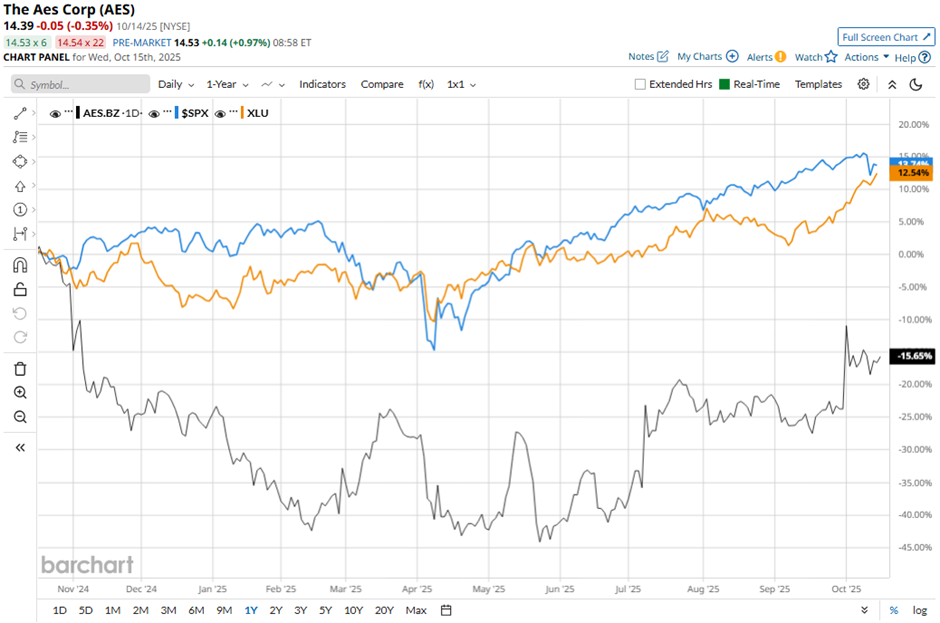
Task: Open chart settings gear
Action: (863, 84)
